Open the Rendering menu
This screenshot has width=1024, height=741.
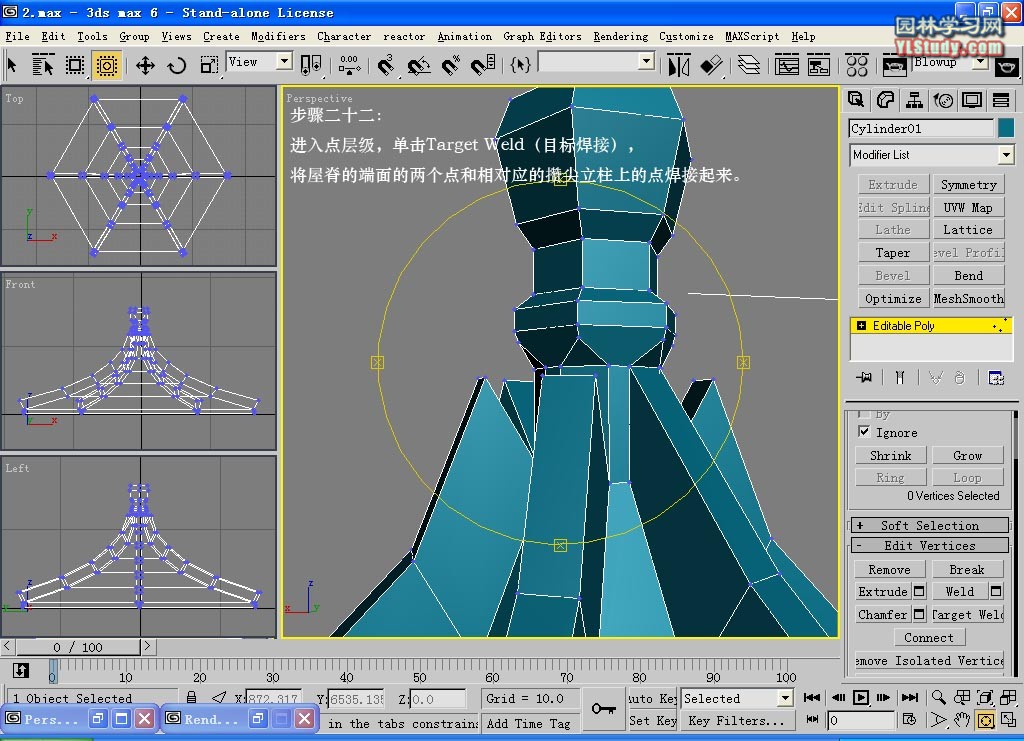point(620,36)
